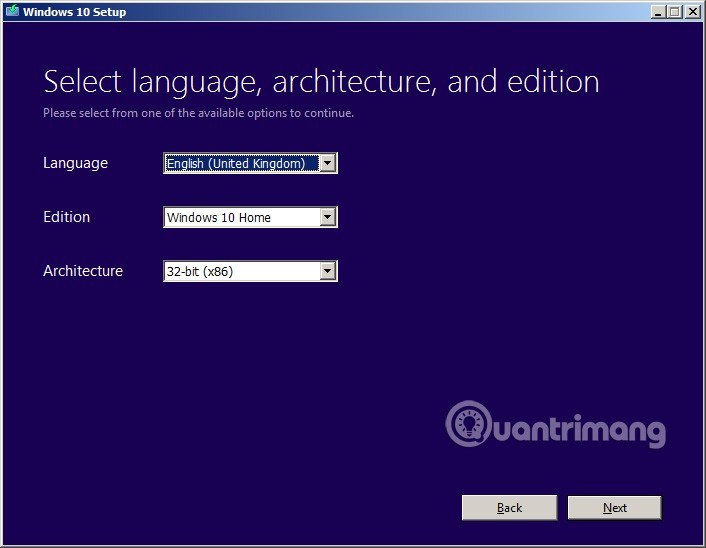Click the Architecture label text

[83, 271]
